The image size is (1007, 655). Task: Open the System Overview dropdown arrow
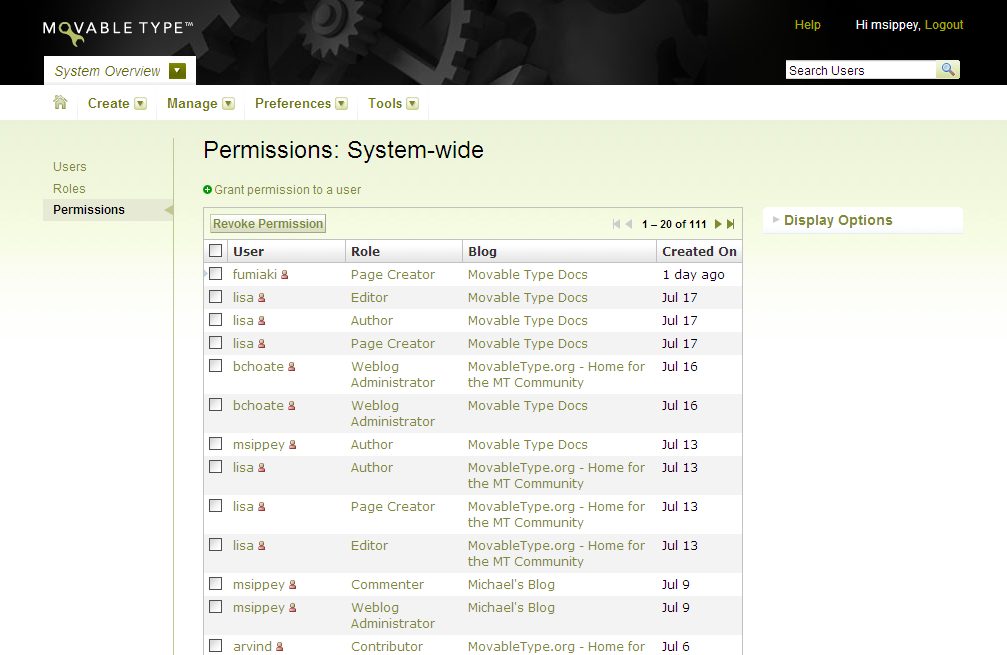coord(177,71)
